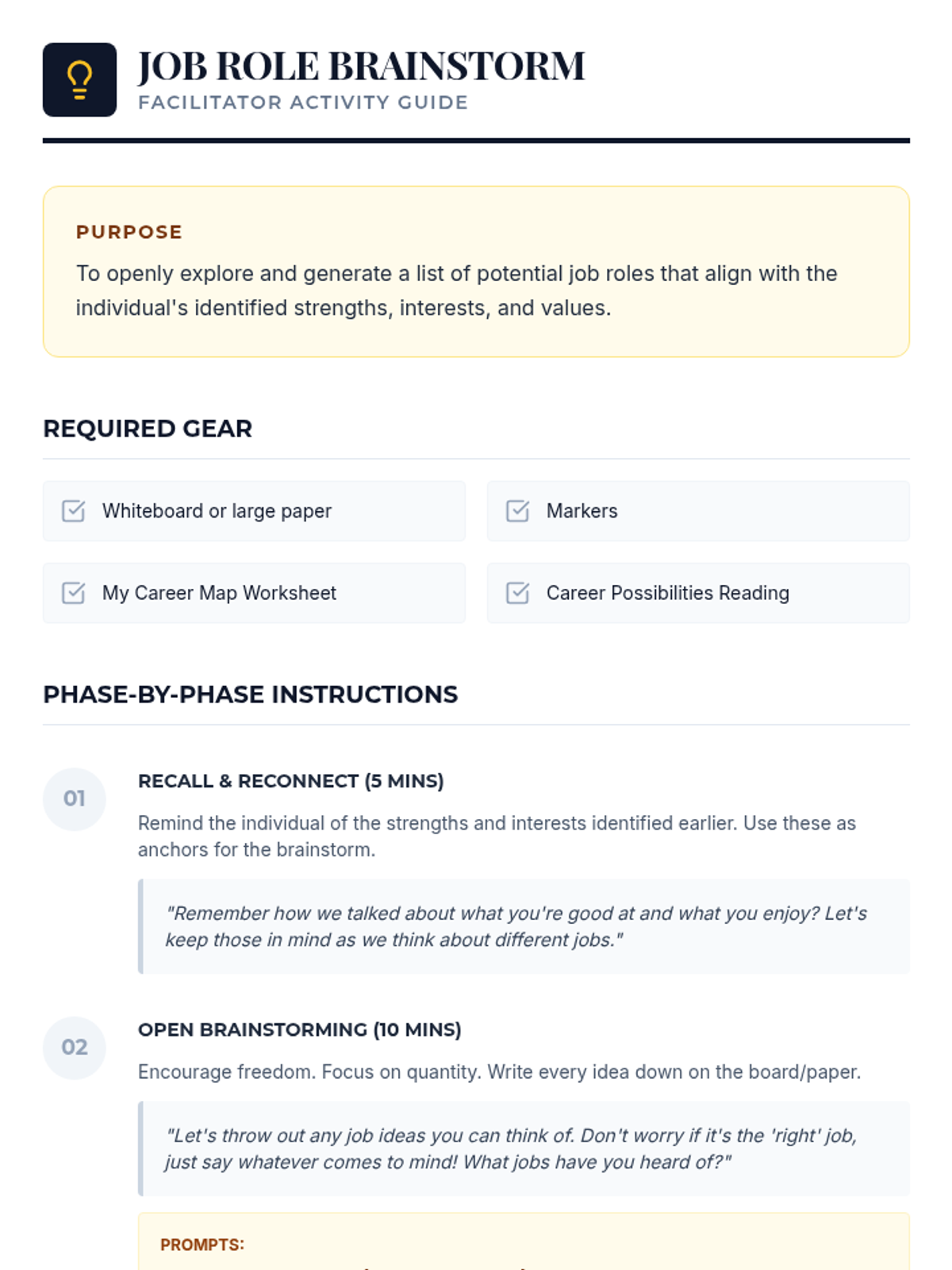Click the Whiteboard or large paper item
This screenshot has height=1270, width=952.
pyautogui.click(x=217, y=511)
